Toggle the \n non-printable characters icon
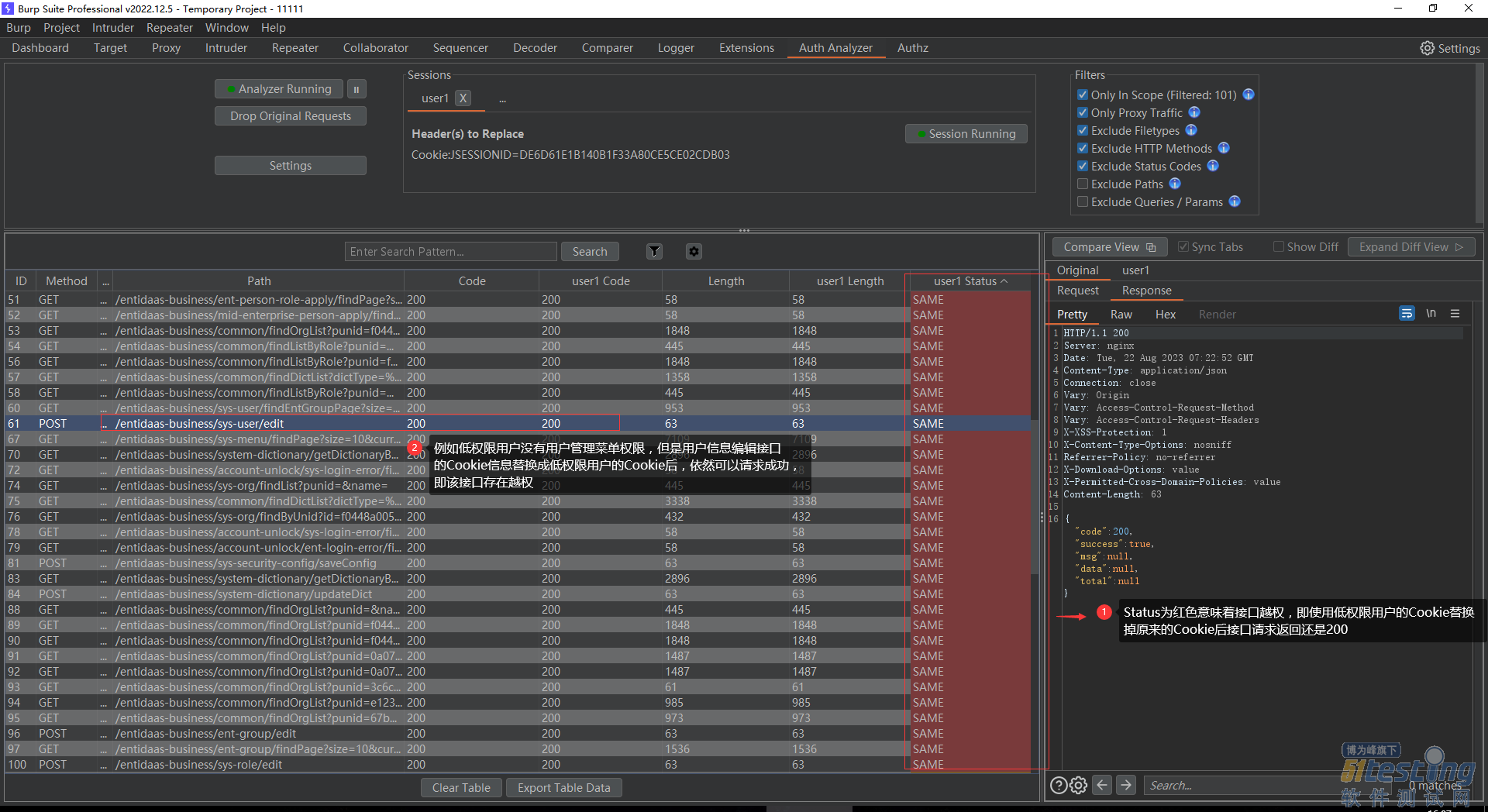The image size is (1488, 812). (x=1431, y=313)
